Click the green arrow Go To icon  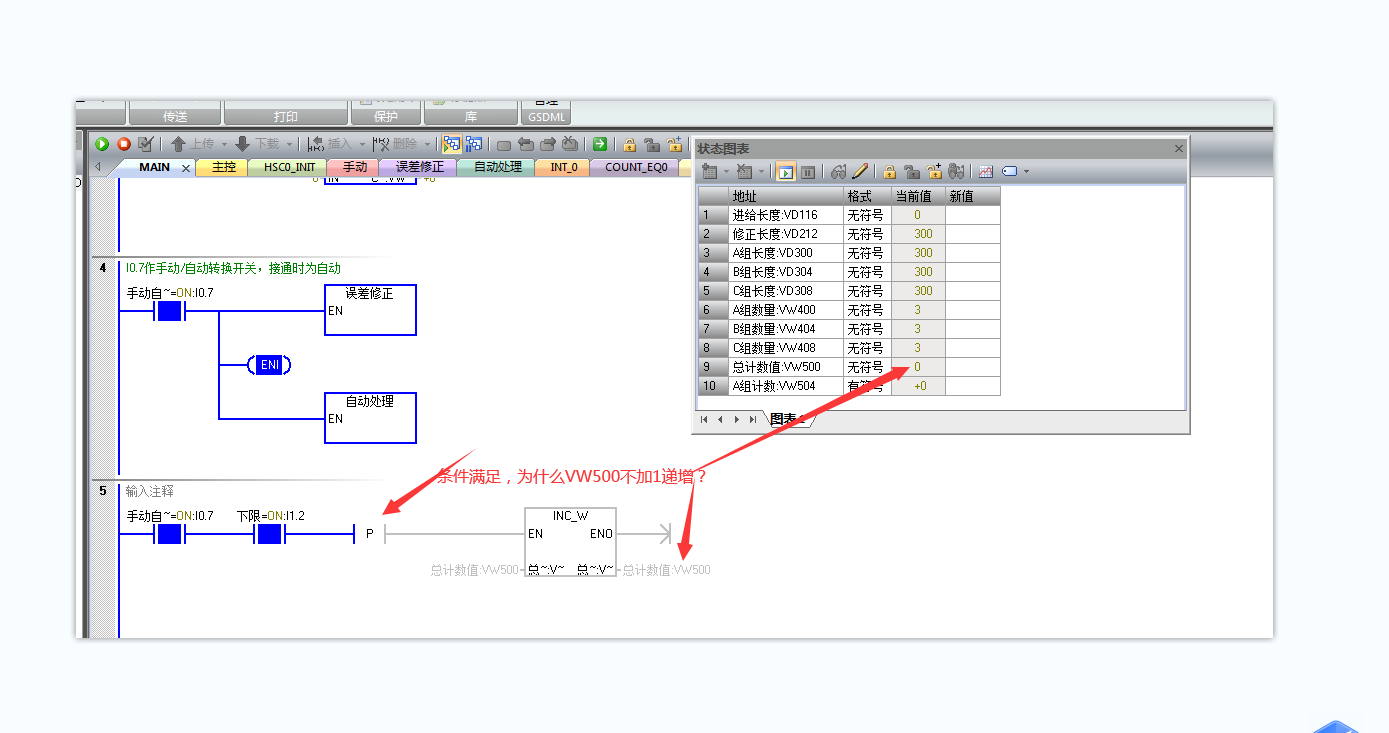point(600,144)
